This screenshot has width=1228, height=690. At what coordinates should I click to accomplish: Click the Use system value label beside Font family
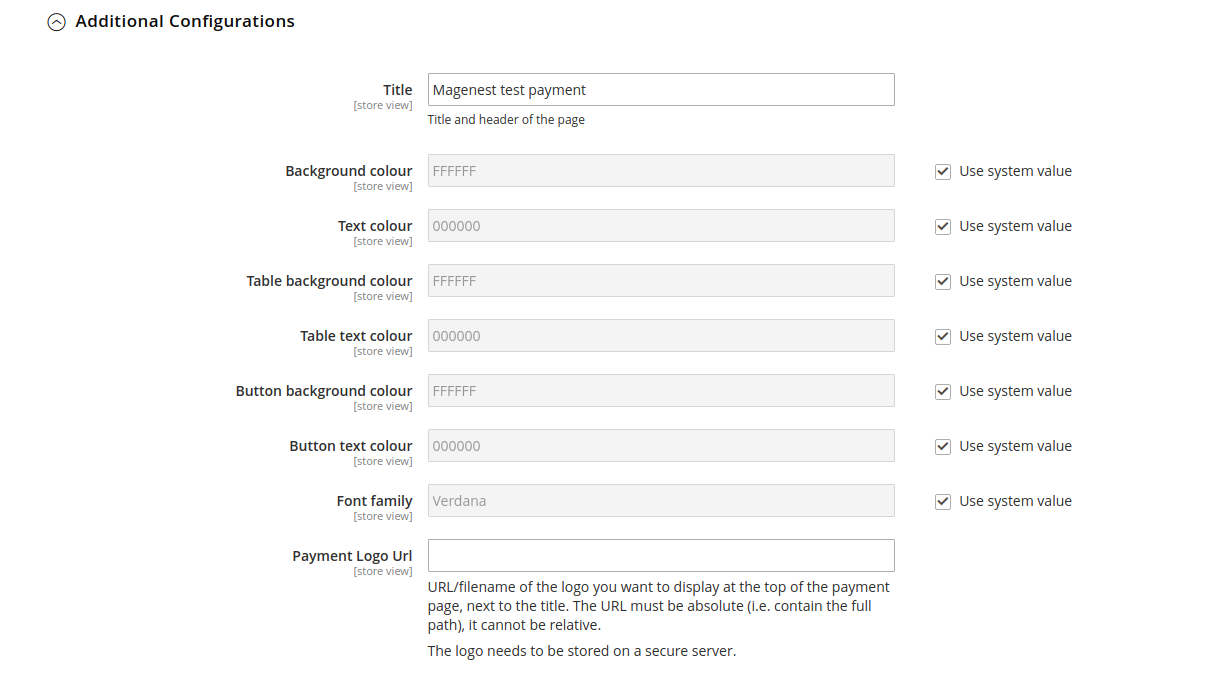[1015, 502]
